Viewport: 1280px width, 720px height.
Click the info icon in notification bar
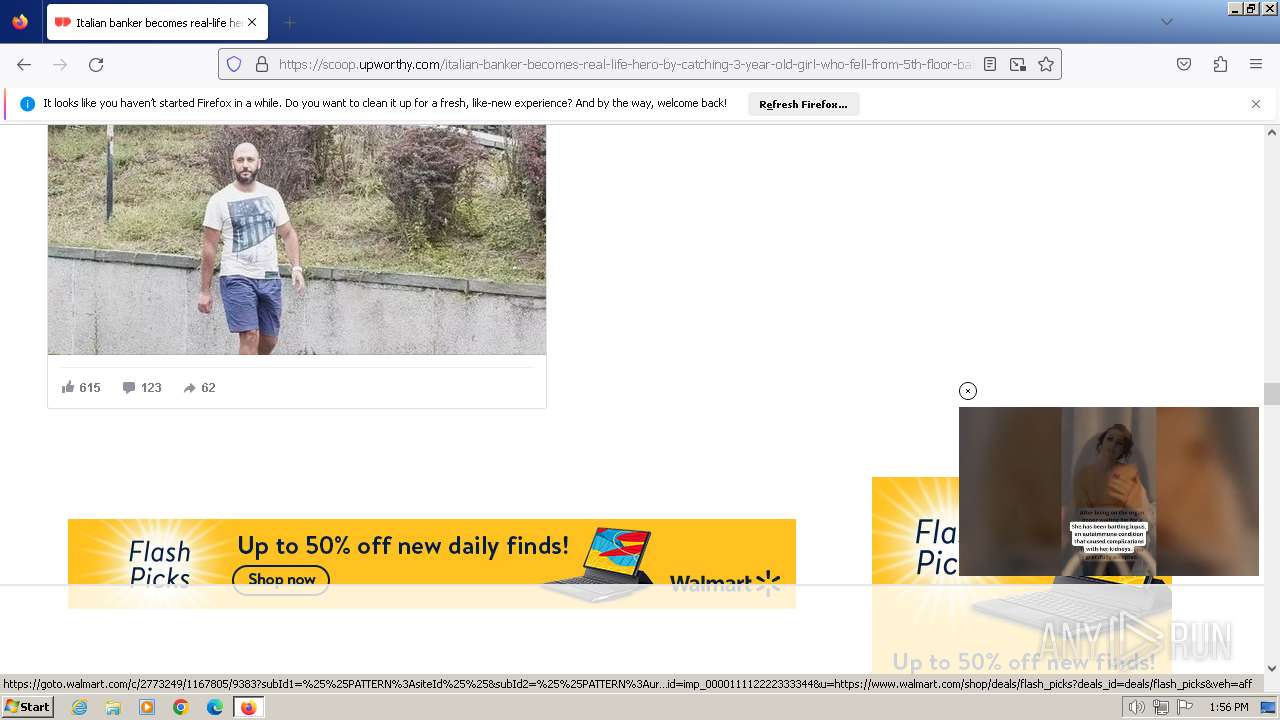(27, 104)
